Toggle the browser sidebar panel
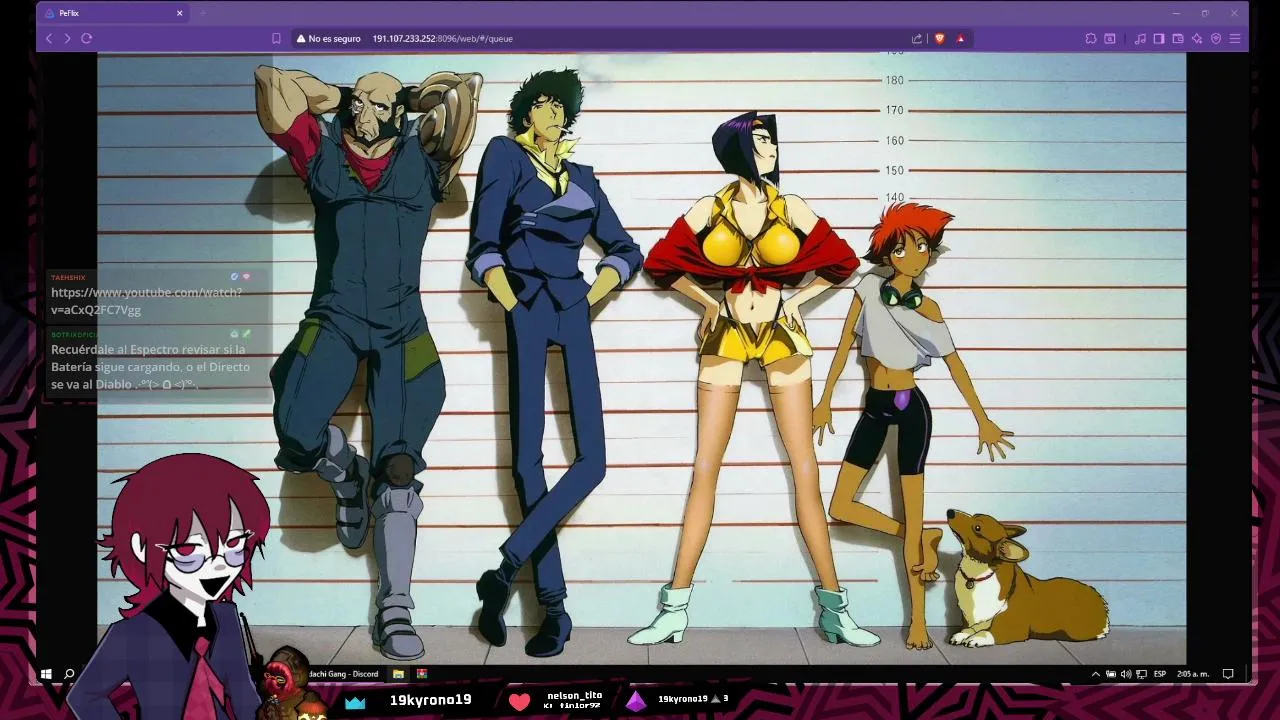The image size is (1280, 720). 1159,38
